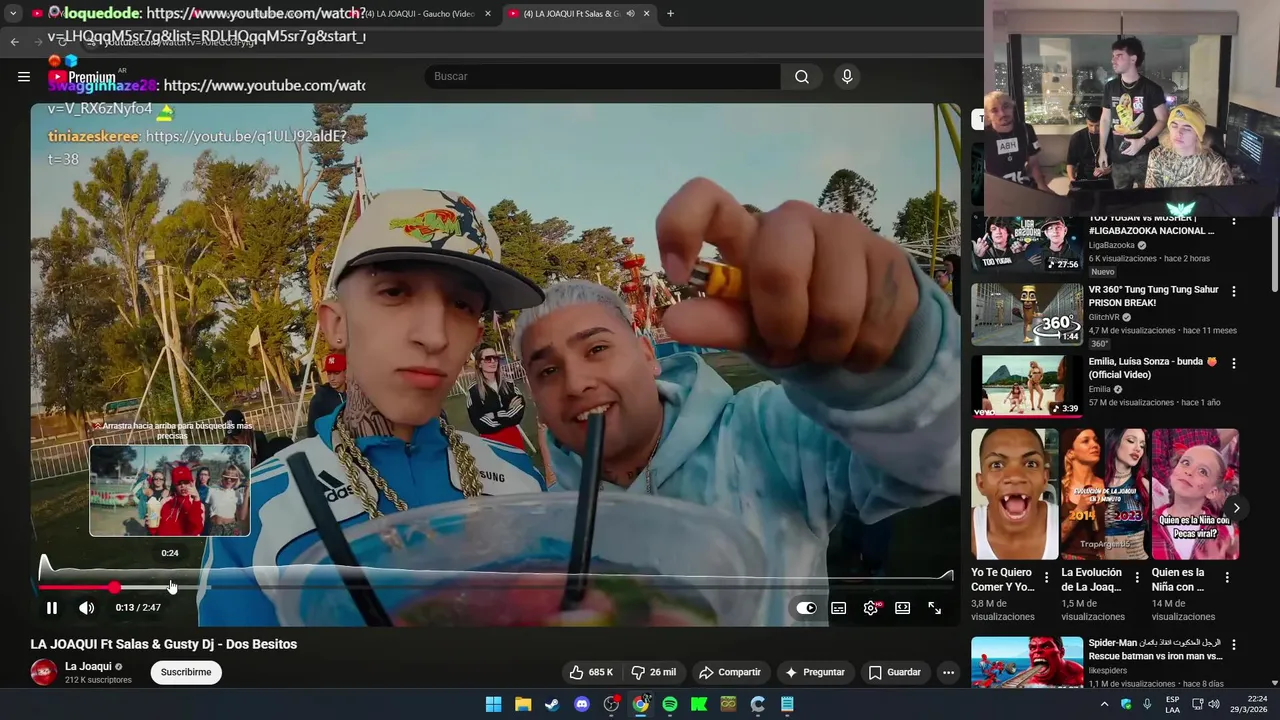Open Google Chrome taskbar icon
1280x720 pixels.
641,704
